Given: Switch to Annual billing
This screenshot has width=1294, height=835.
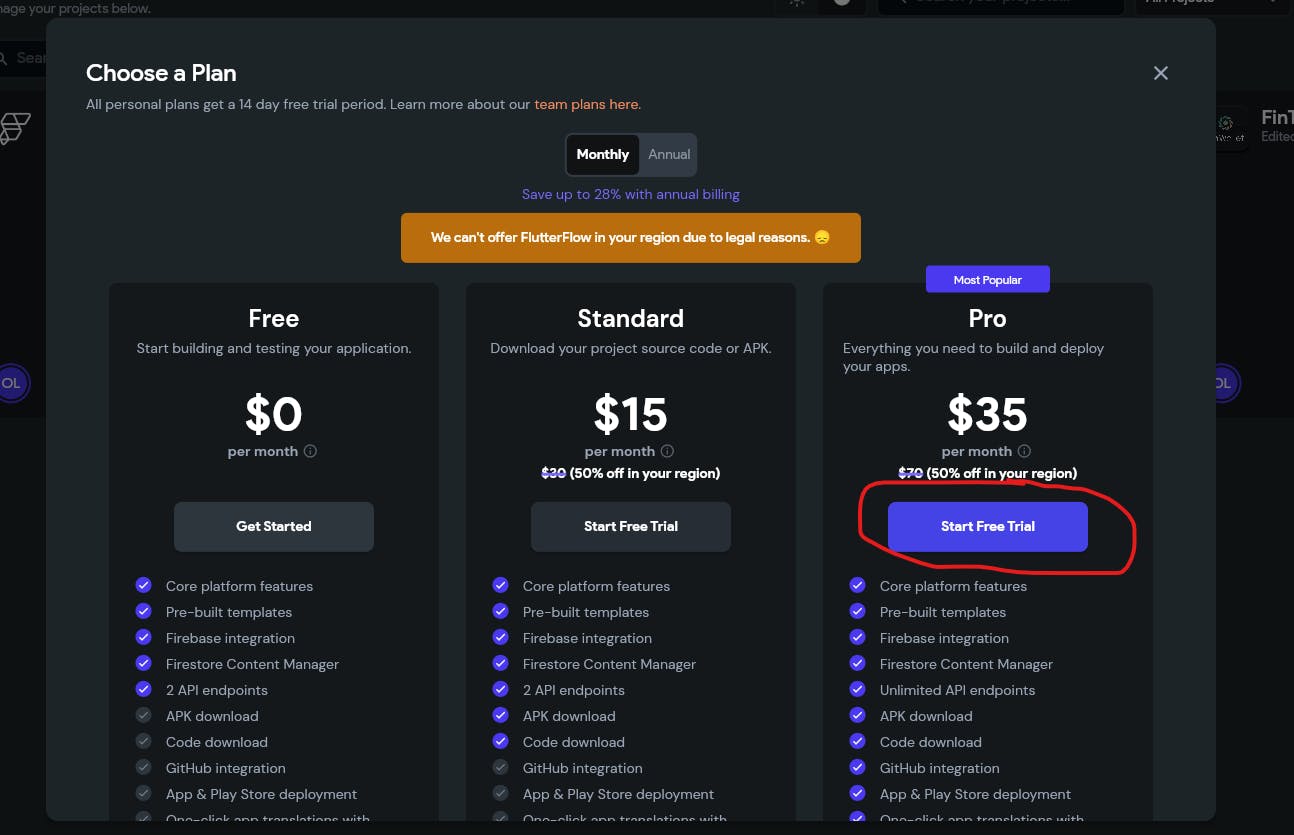Looking at the screenshot, I should (669, 155).
